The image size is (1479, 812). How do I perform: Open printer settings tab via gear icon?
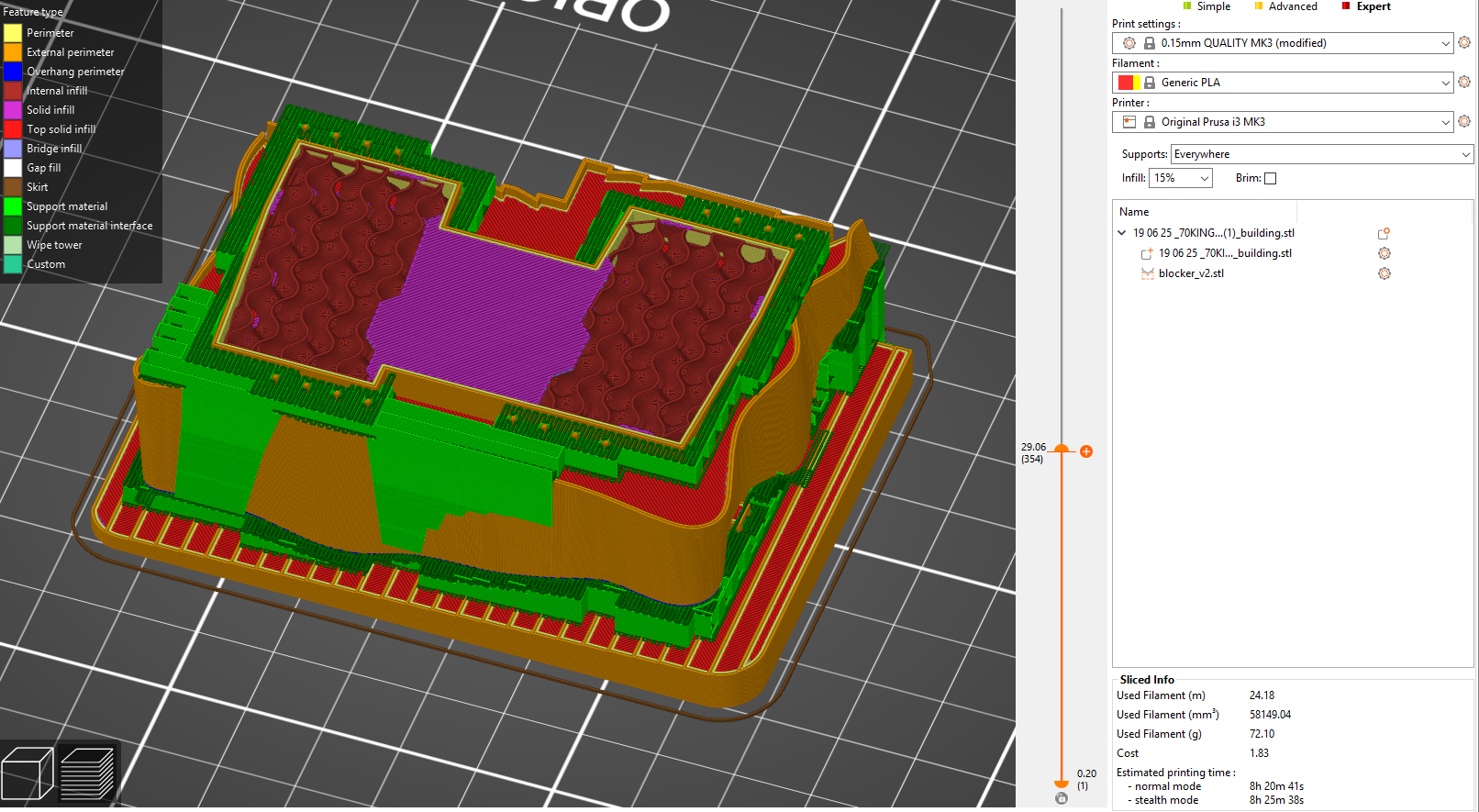(1464, 121)
